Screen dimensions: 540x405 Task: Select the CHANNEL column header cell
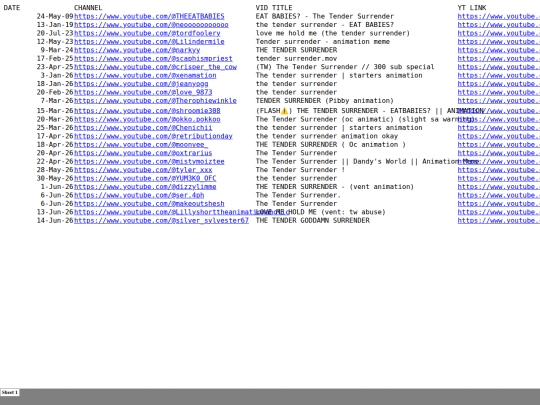pos(88,8)
